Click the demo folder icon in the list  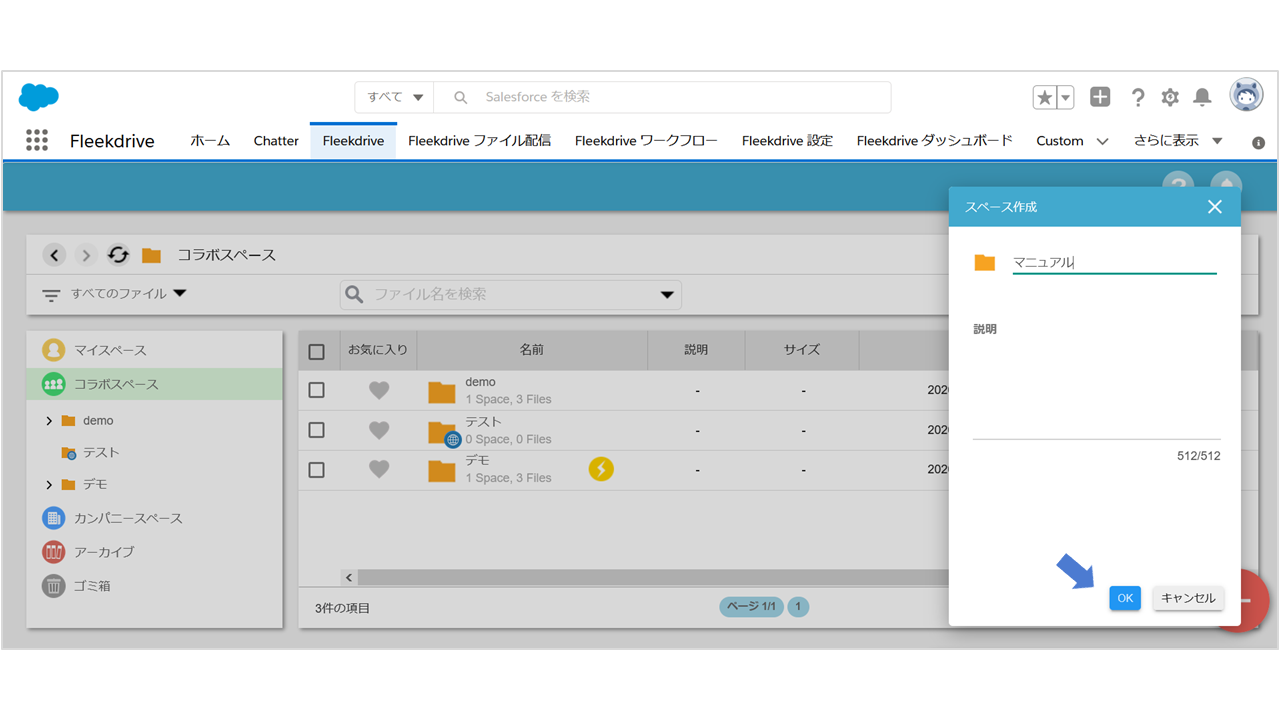pyautogui.click(x=442, y=391)
